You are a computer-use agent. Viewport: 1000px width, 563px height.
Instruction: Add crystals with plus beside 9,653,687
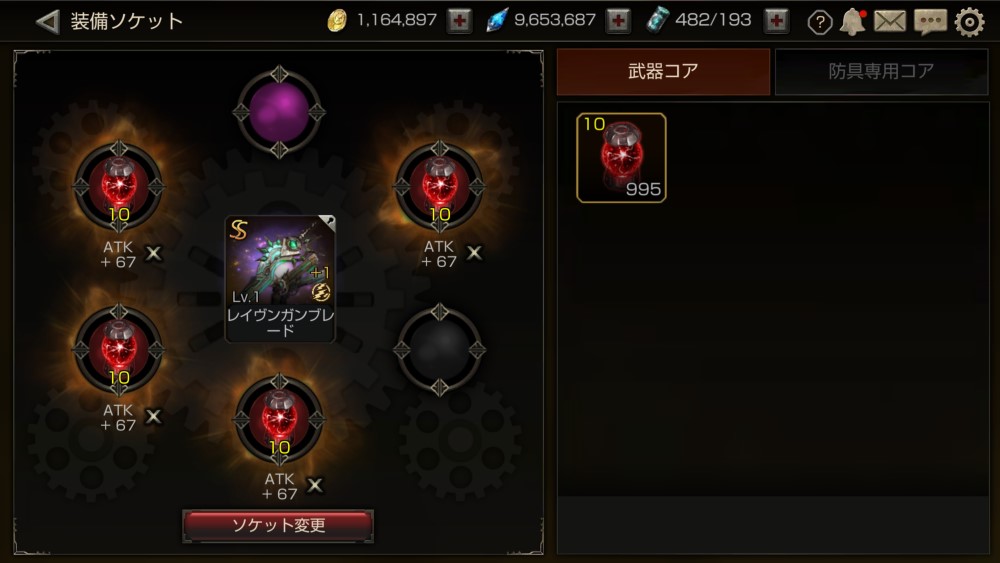(x=617, y=21)
